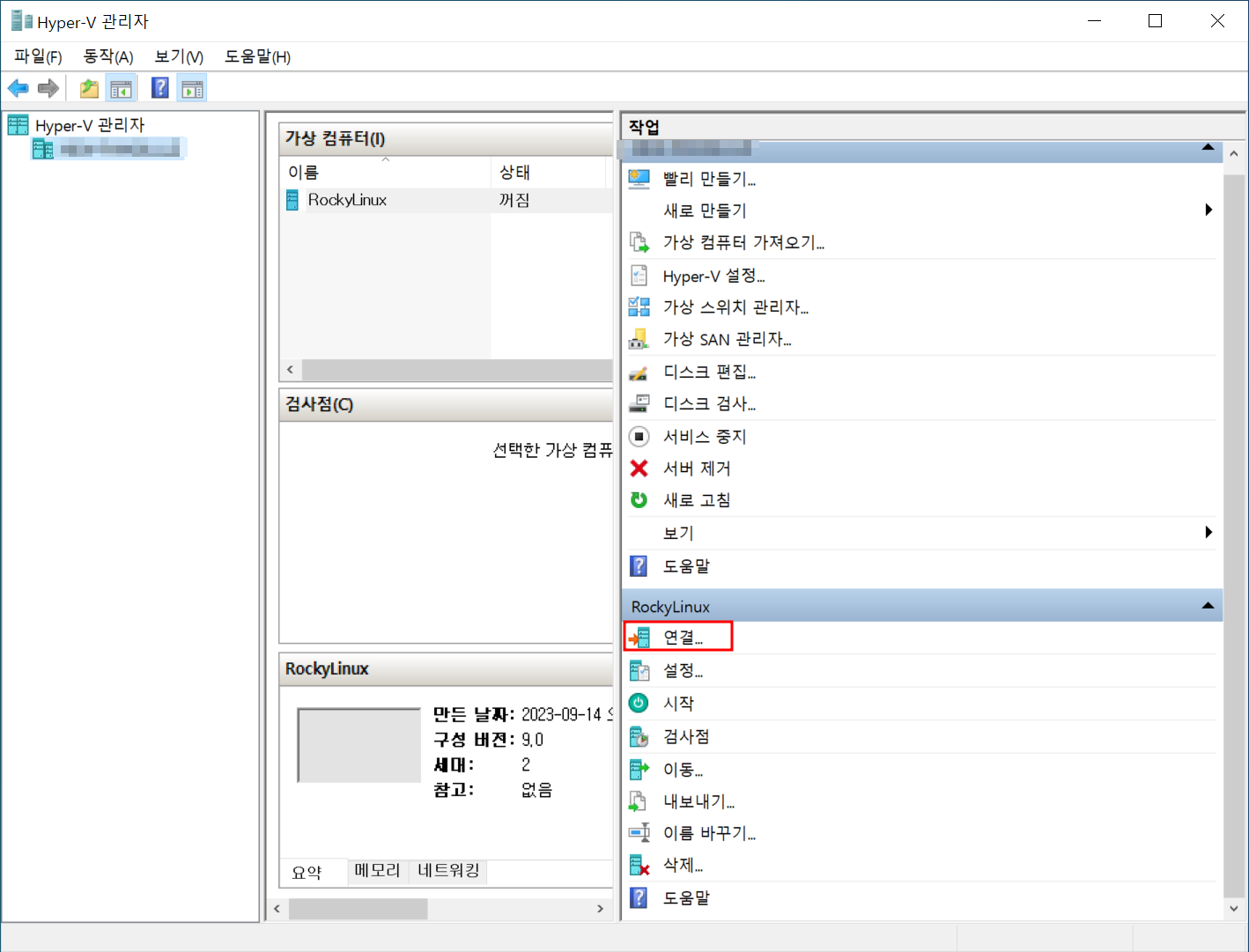Image resolution: width=1249 pixels, height=952 pixels.
Task: Click the 가상 스위치 관리자... action label
Action: click(735, 306)
